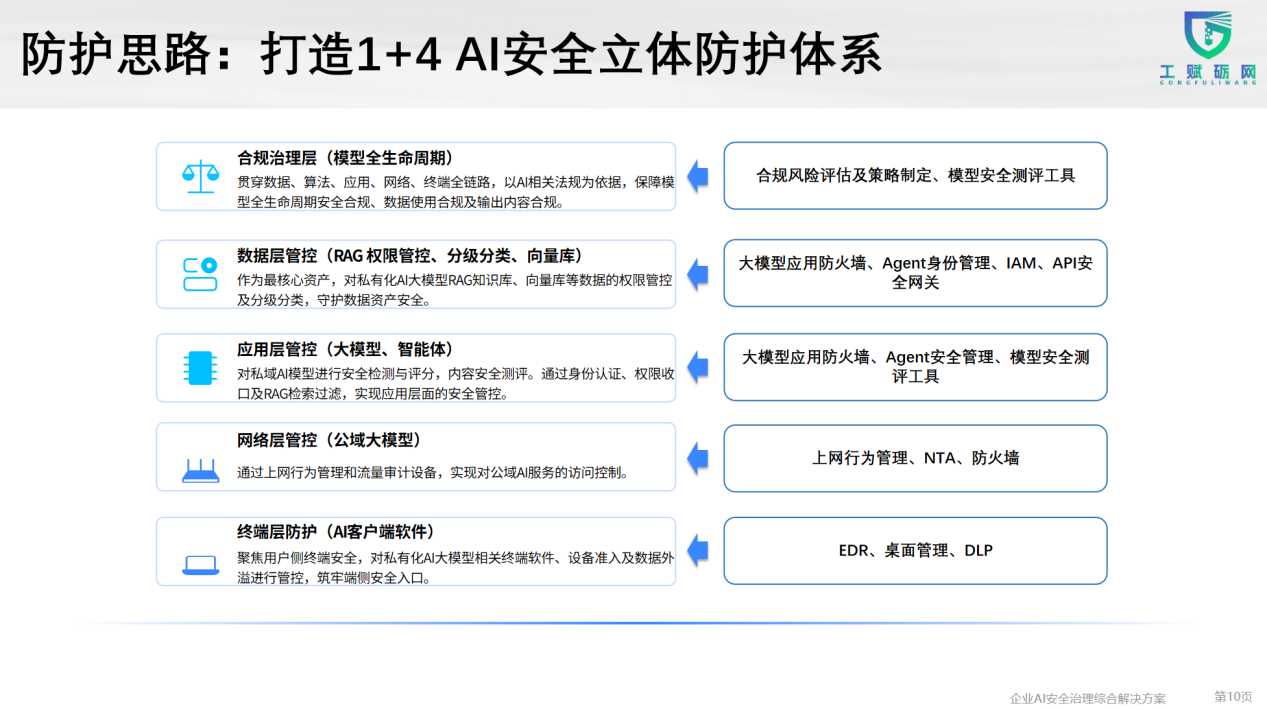The image size is (1267, 710).
Task: Click the heading 数据层管控（RAG 权限管控、分级分类、向量库）
Action: [410, 256]
